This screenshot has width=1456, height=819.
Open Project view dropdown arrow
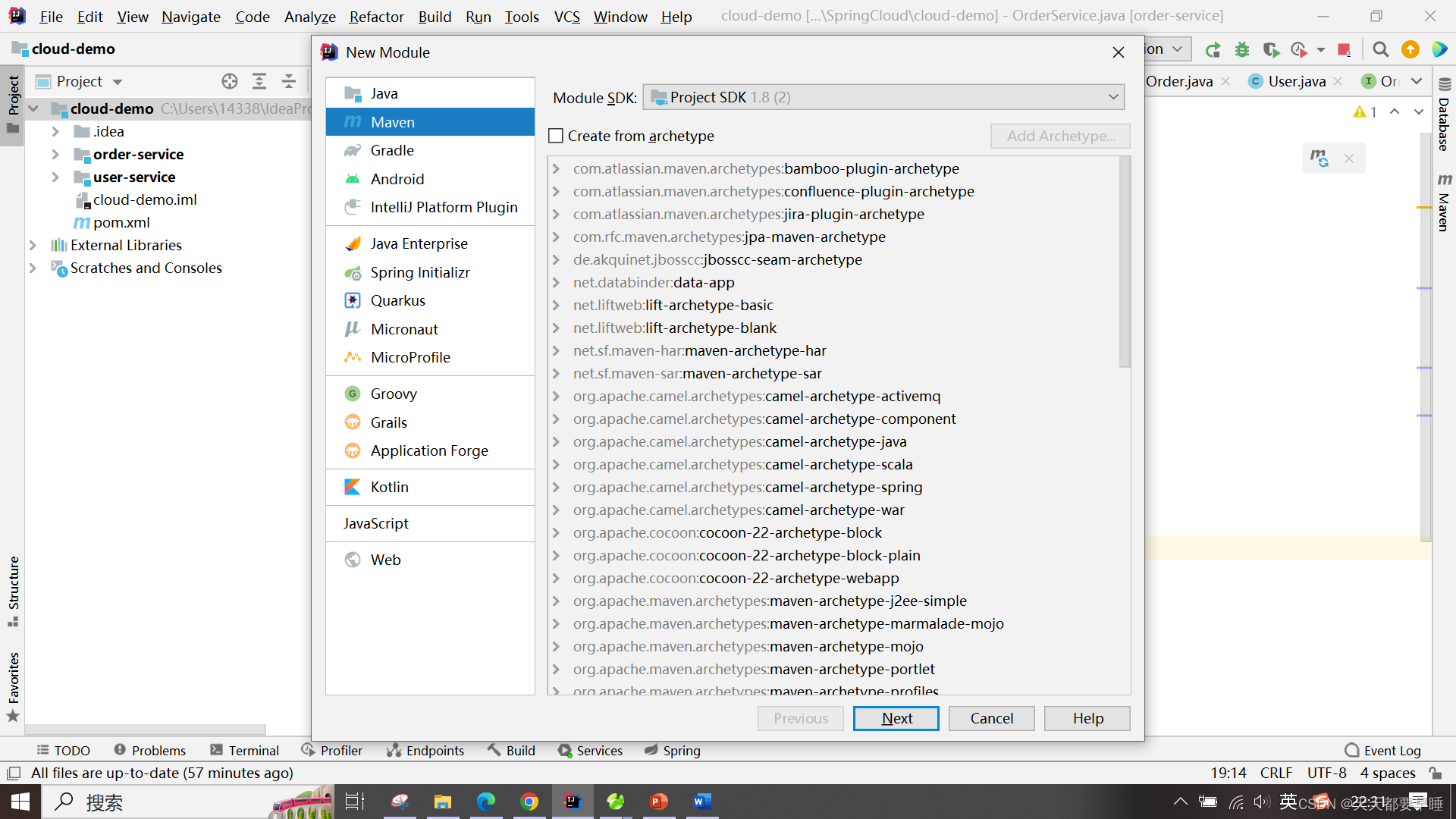tap(118, 82)
